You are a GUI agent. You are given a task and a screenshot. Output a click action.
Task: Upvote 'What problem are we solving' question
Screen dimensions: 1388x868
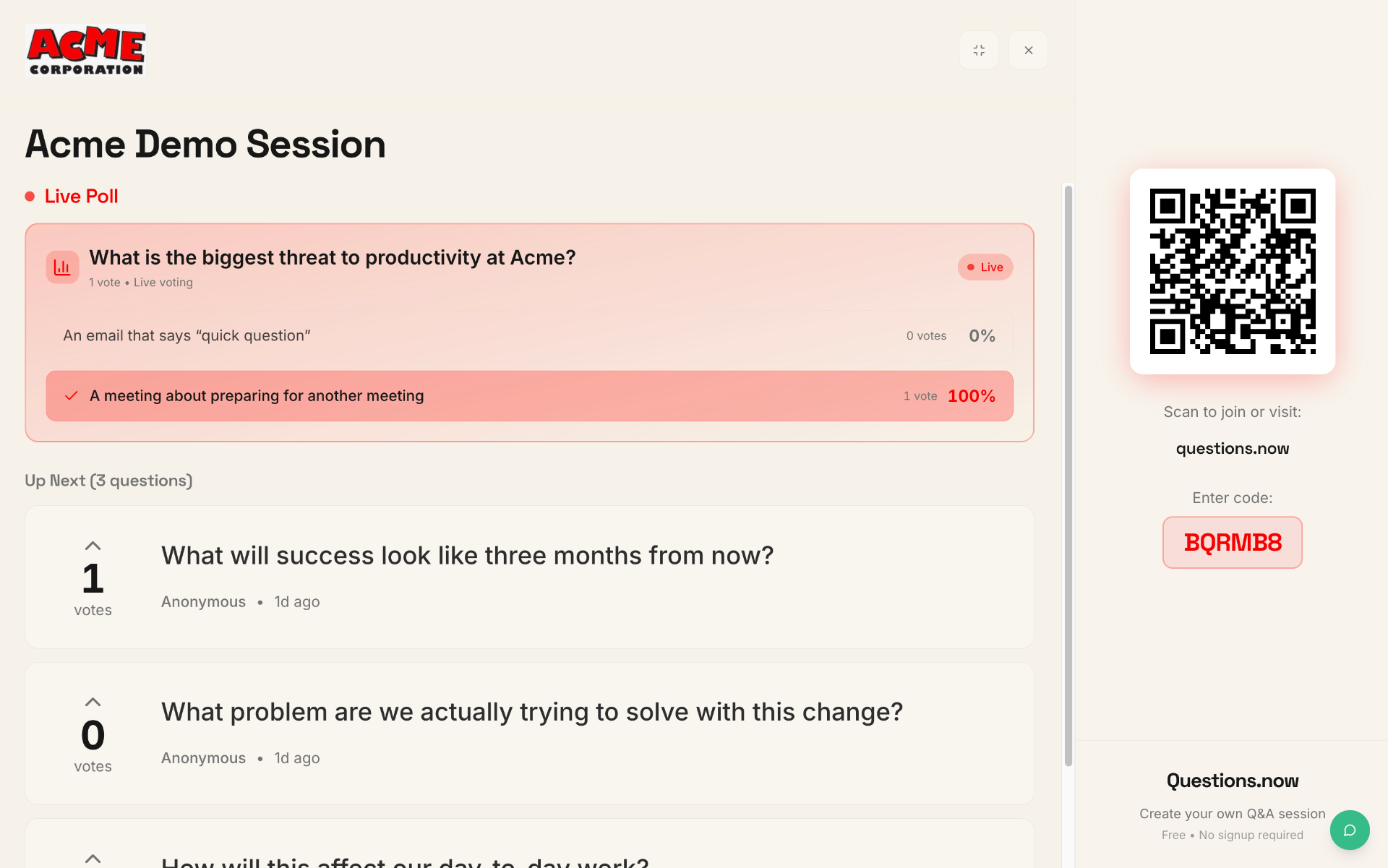(93, 702)
